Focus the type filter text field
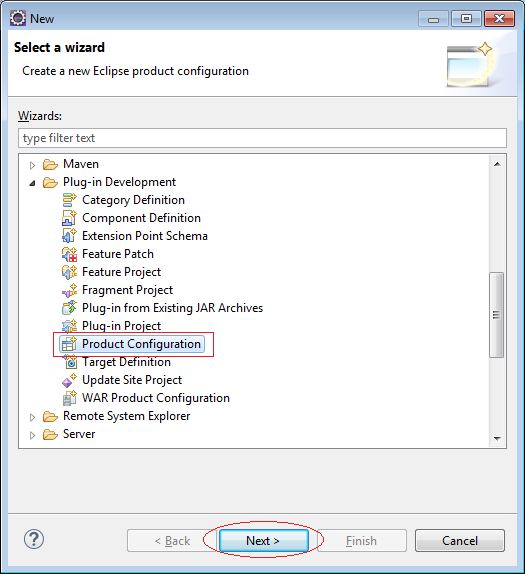Screen dimensions: 525x574 (262, 138)
